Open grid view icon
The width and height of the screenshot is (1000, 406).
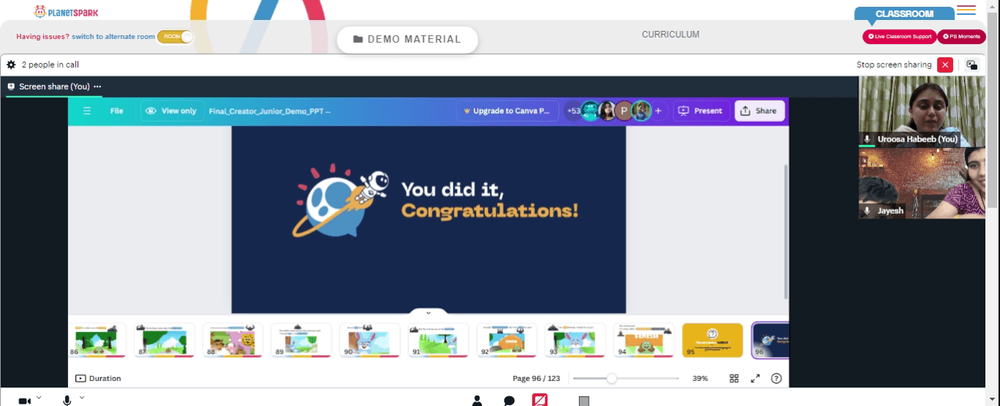click(734, 379)
